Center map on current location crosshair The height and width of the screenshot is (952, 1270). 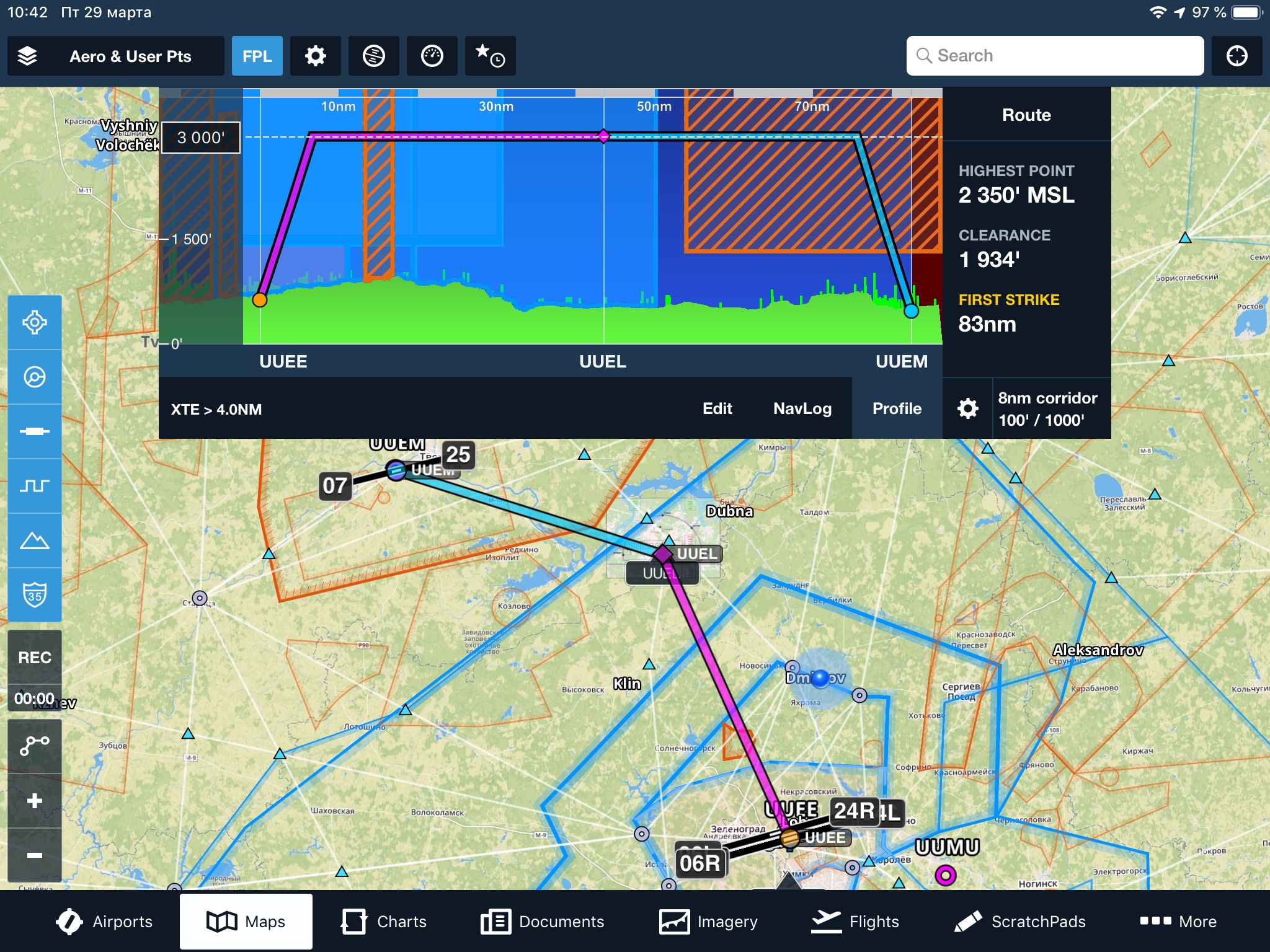(x=1237, y=56)
